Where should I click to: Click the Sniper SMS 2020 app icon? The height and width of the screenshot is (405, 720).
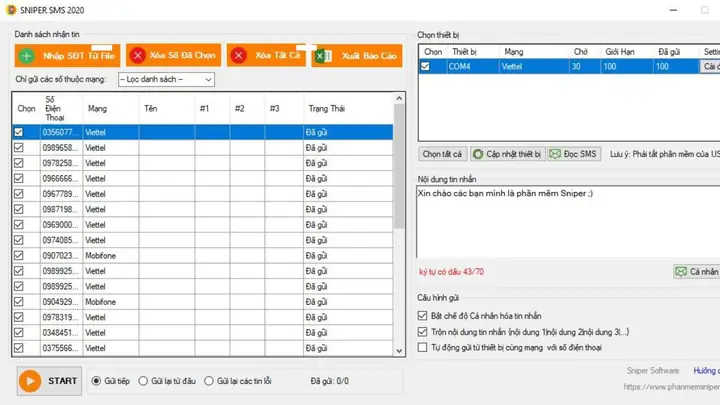point(11,10)
